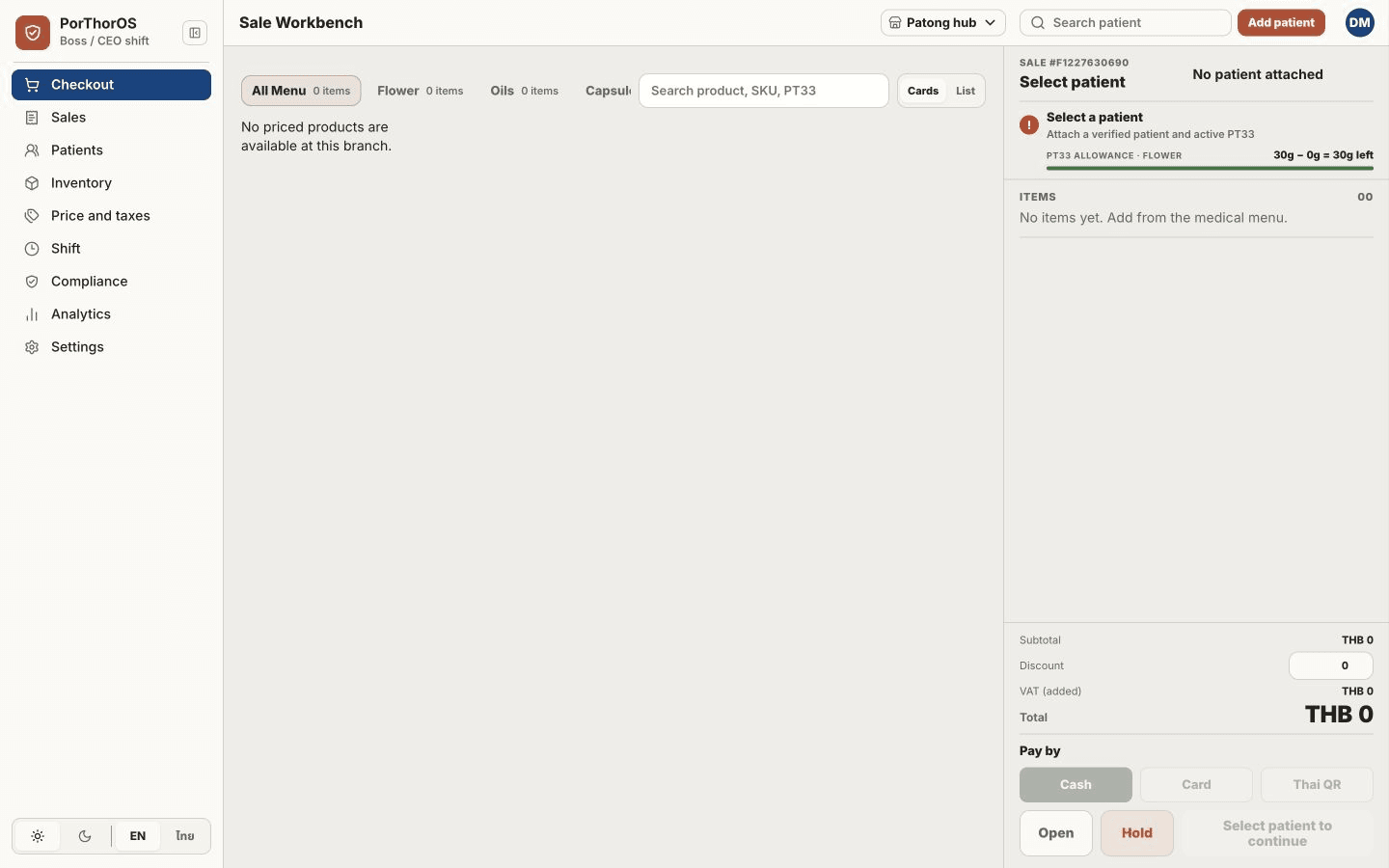Viewport: 1389px width, 868px height.
Task: Select the All Menu tab
Action: 301,91
